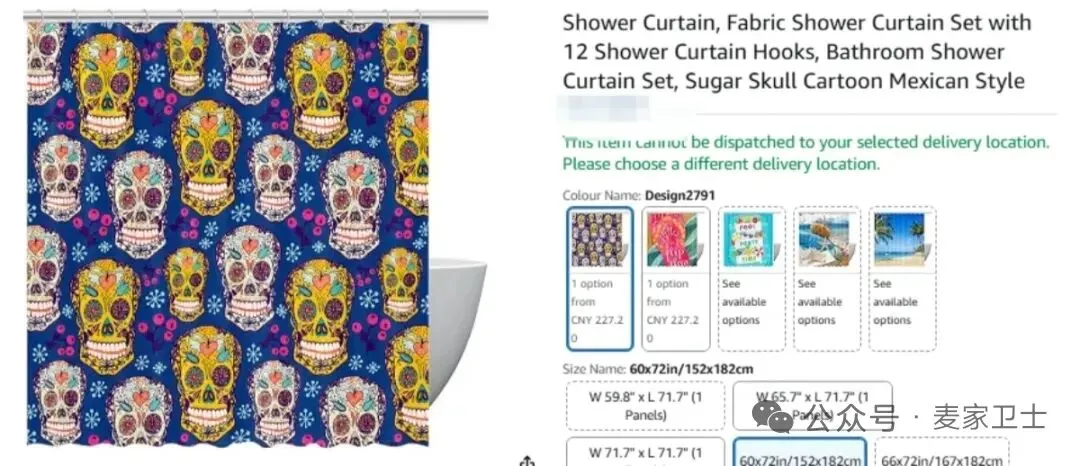Click the share icon below the product image
This screenshot has height=466, width=1080.
point(528,460)
